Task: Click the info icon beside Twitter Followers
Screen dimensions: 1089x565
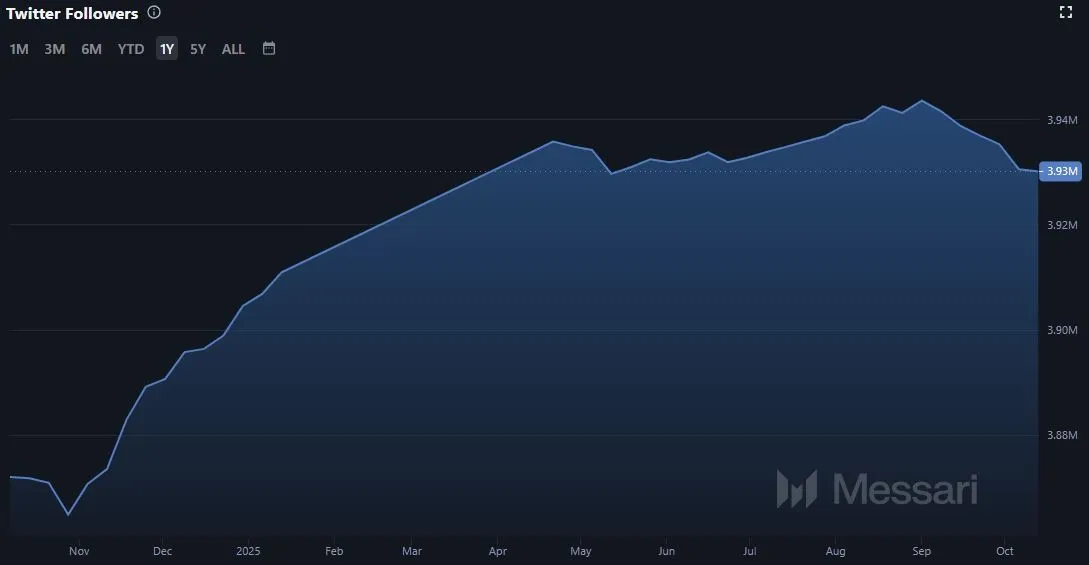Action: tap(153, 13)
